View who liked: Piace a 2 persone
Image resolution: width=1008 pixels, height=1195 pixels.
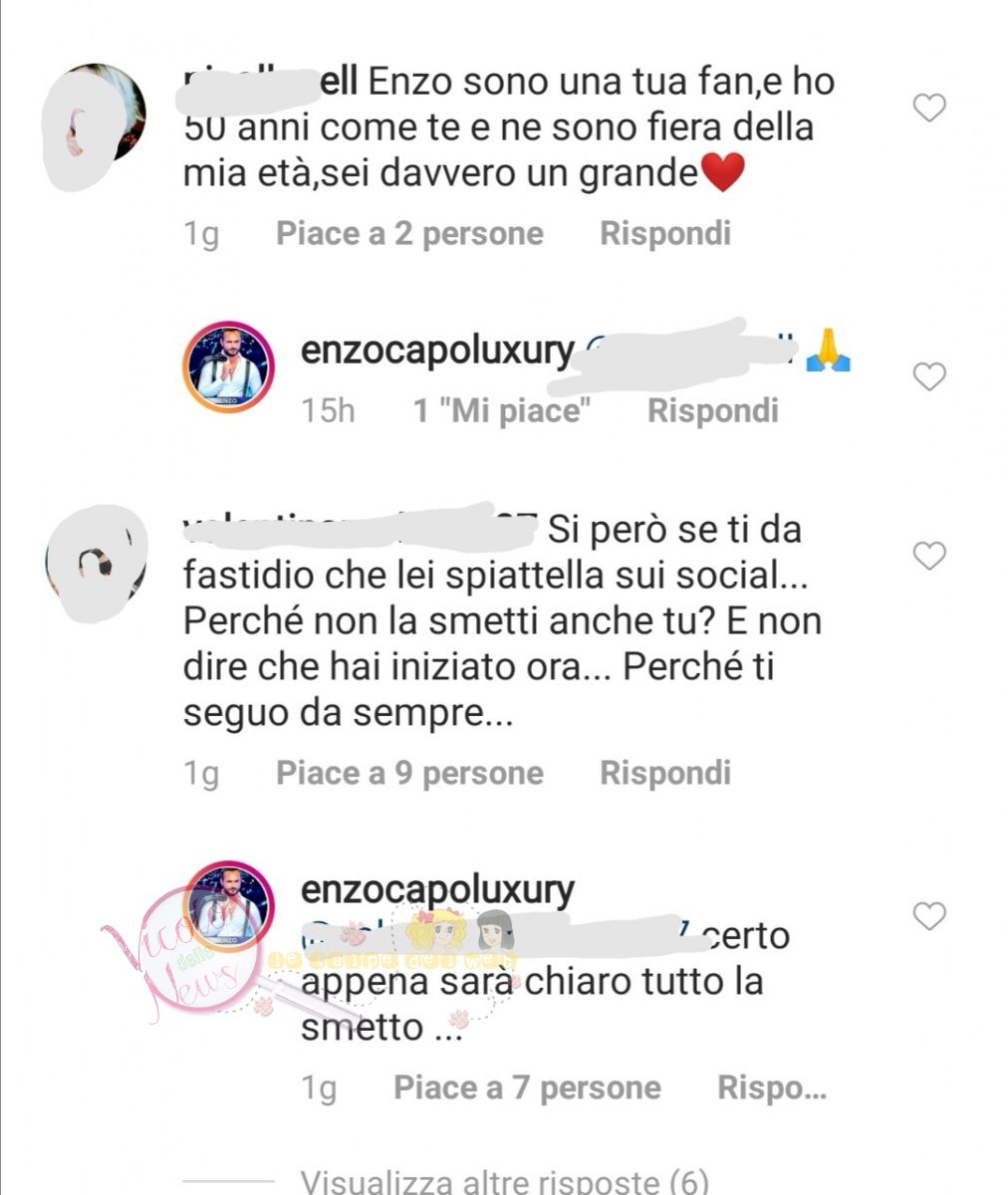click(x=409, y=233)
